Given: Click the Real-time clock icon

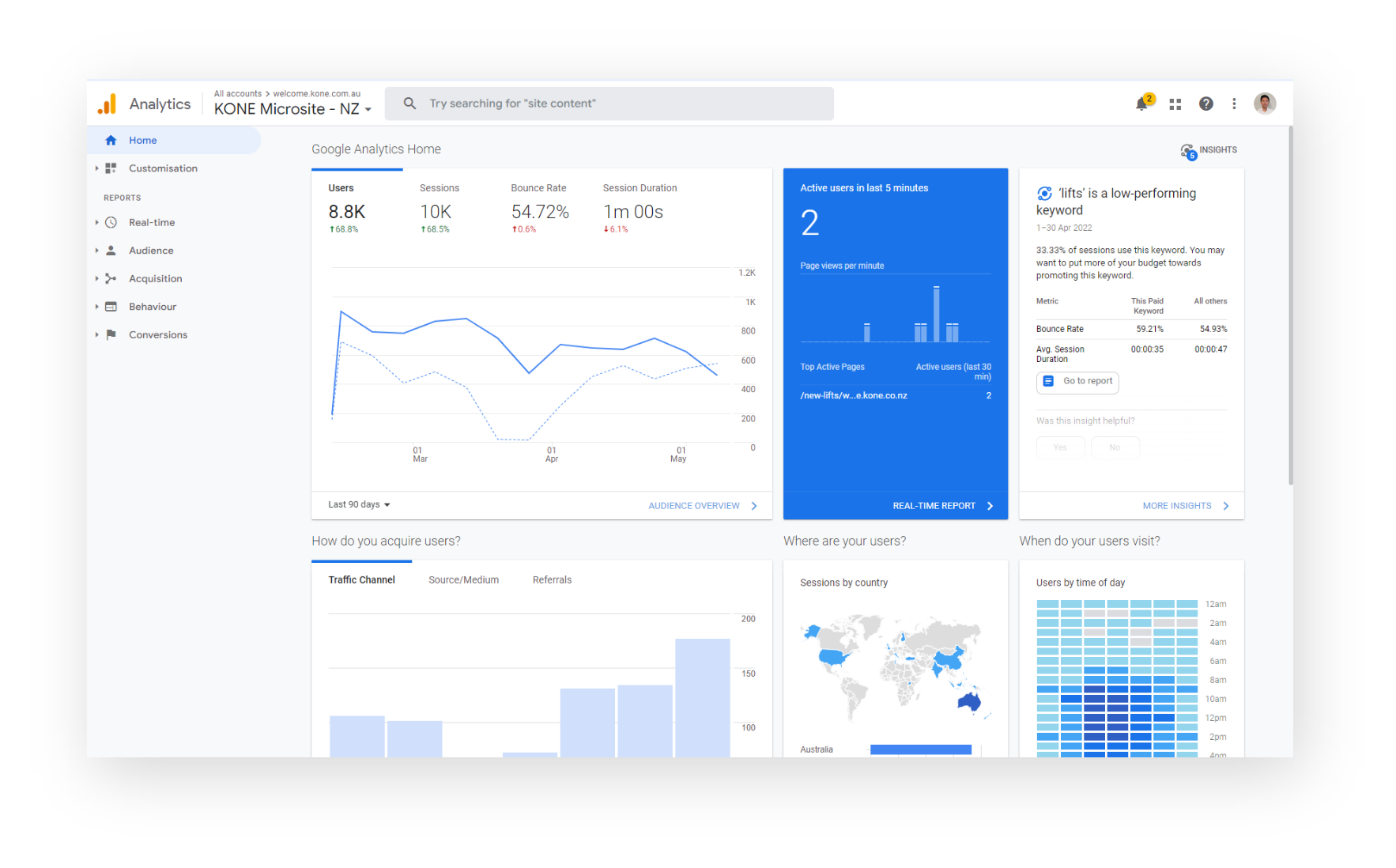Looking at the screenshot, I should coord(111,223).
